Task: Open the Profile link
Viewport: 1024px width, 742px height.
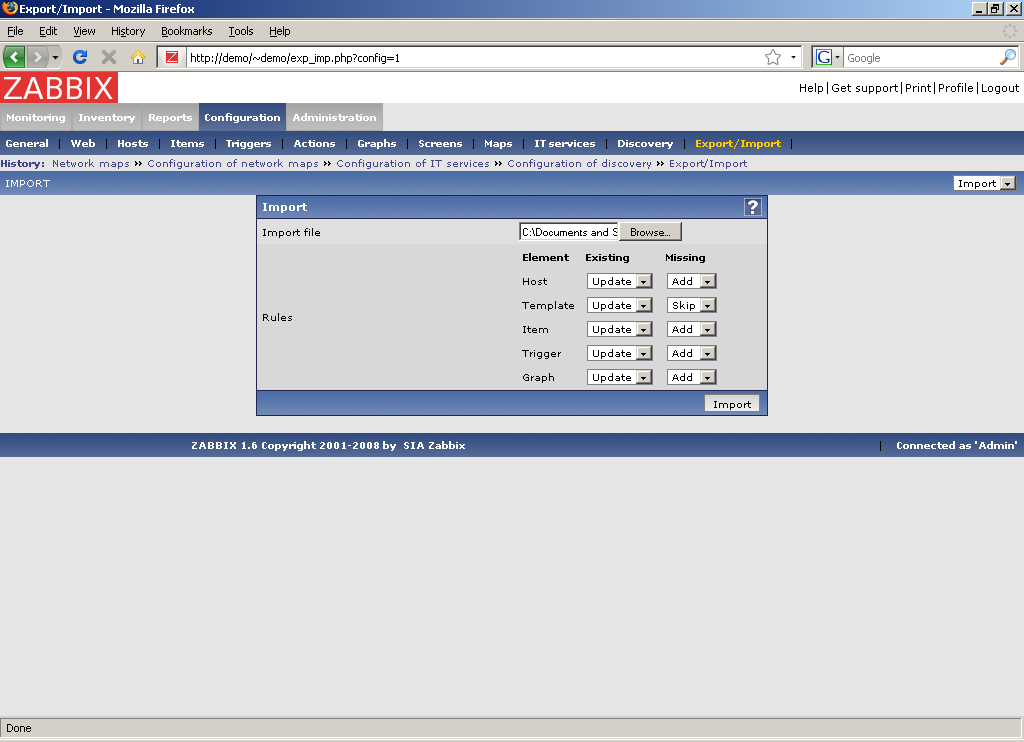Action: pyautogui.click(x=956, y=88)
